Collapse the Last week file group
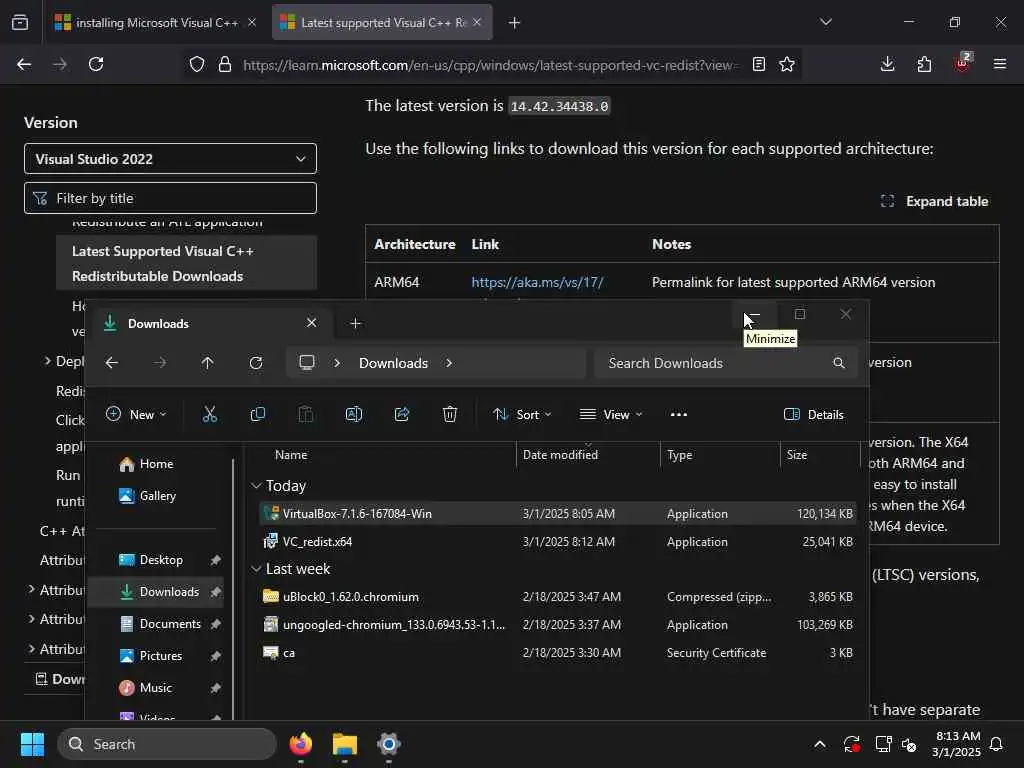 click(x=256, y=568)
